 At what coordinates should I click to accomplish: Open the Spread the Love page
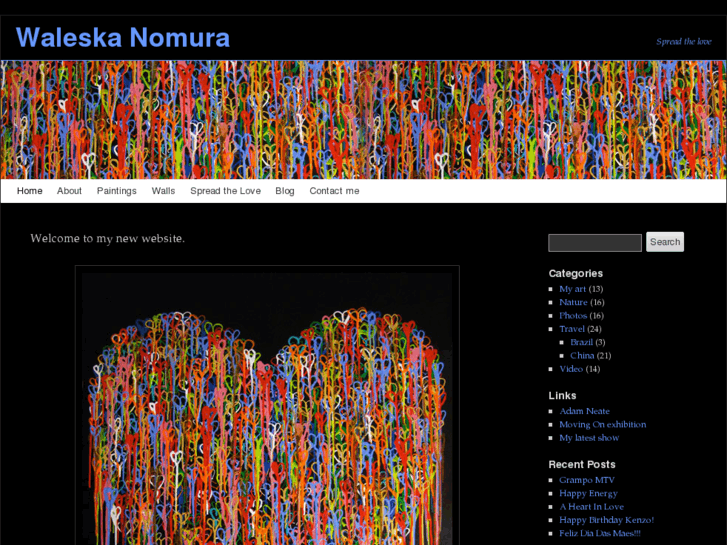tap(225, 191)
